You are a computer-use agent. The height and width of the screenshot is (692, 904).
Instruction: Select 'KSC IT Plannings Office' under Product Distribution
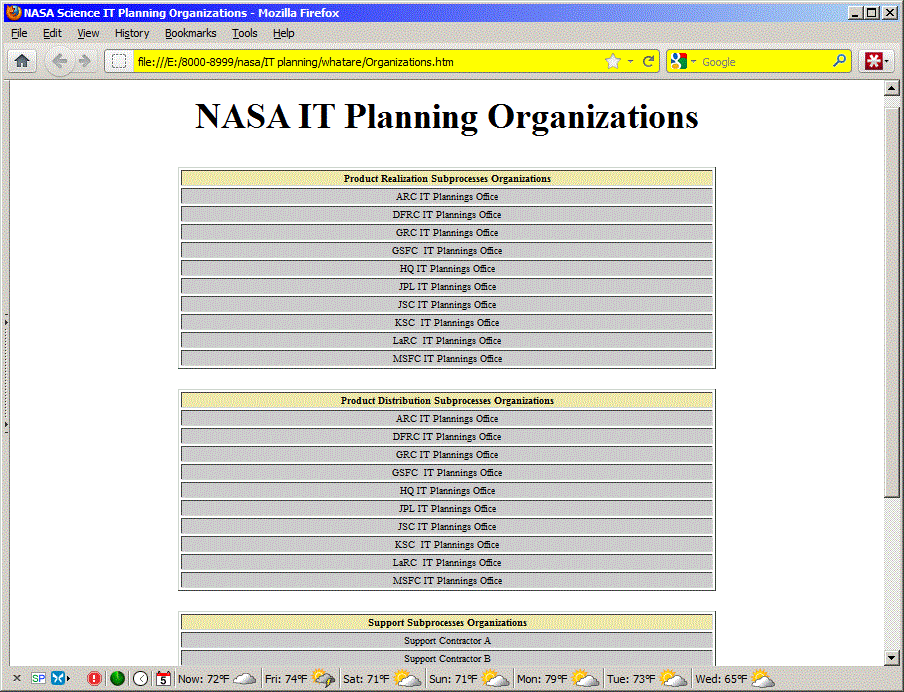point(447,545)
